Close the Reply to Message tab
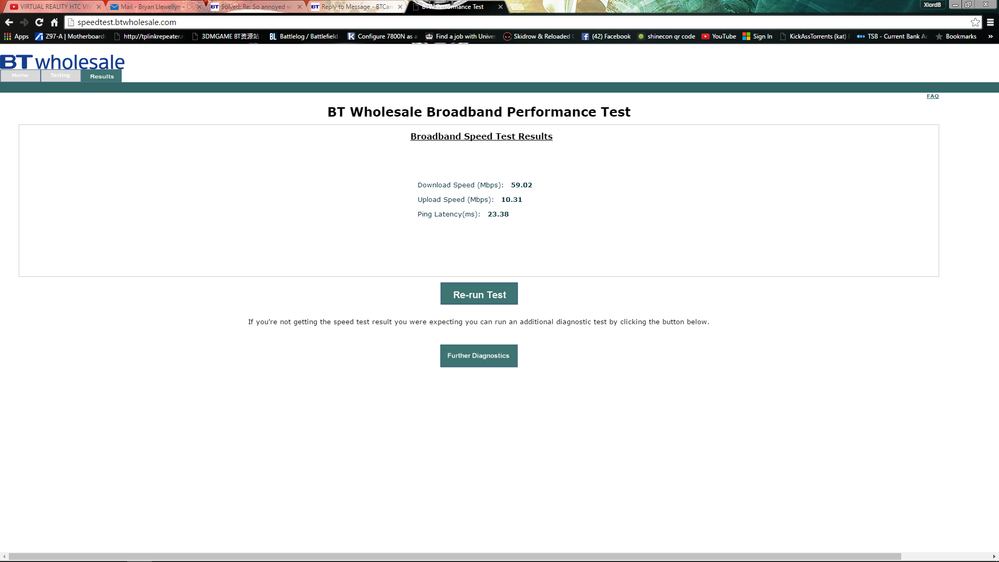Screen dimensions: 999x562 pyautogui.click(x=400, y=6)
